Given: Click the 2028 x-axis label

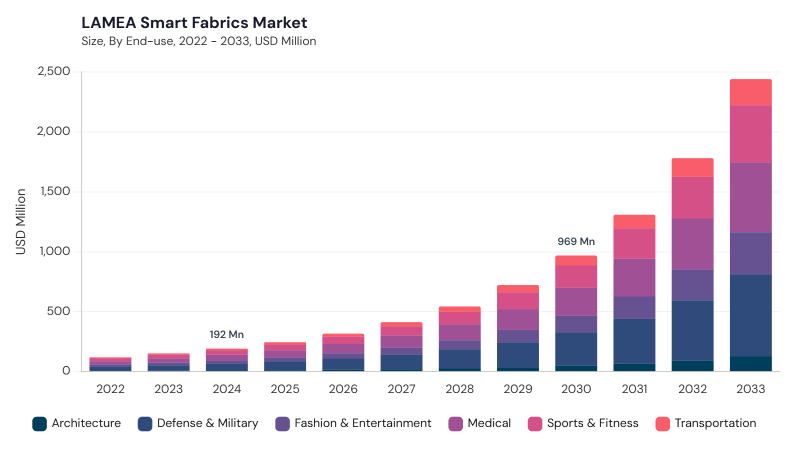Looking at the screenshot, I should coord(460,389).
